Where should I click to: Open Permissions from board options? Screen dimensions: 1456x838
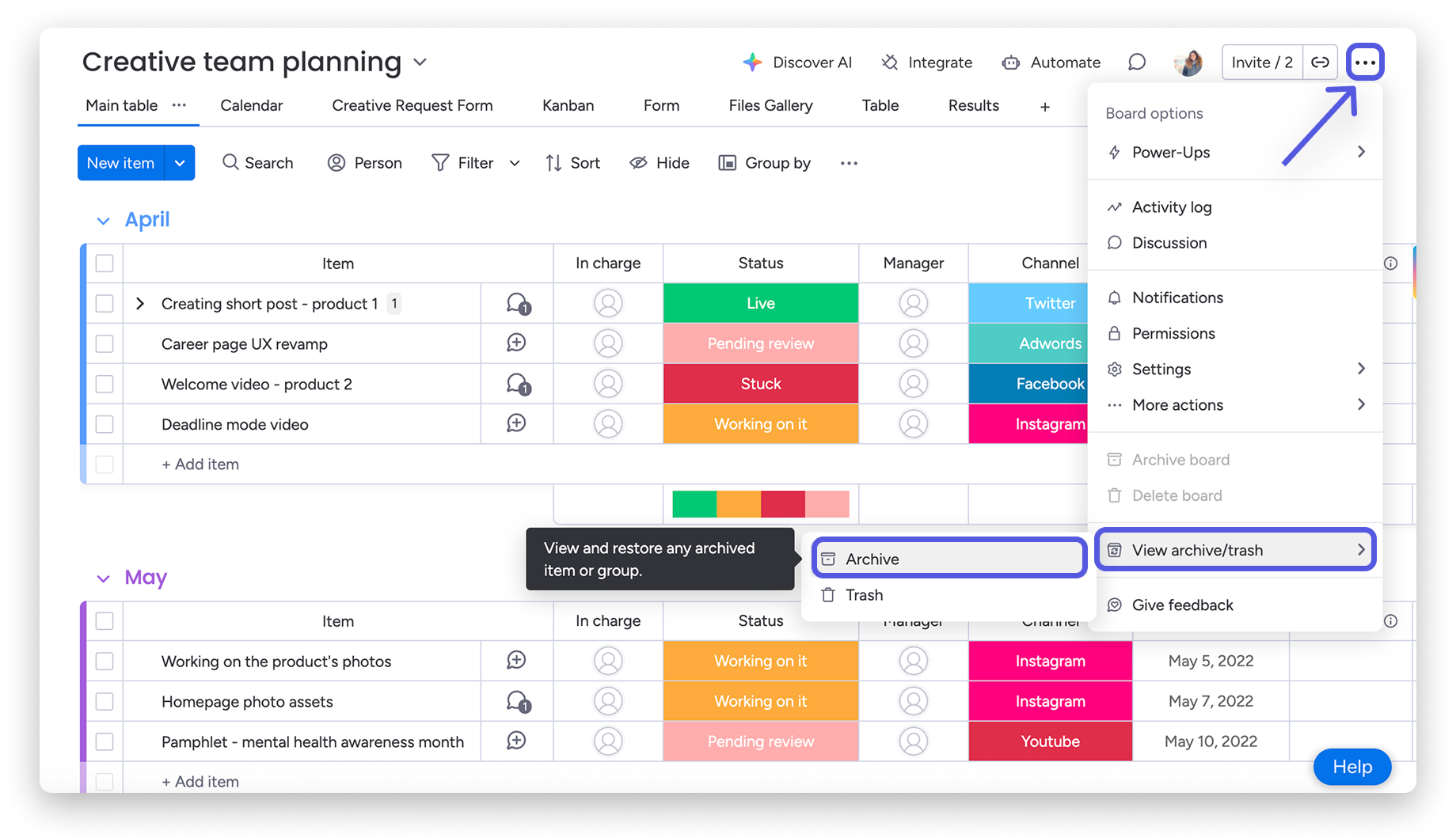(1173, 333)
